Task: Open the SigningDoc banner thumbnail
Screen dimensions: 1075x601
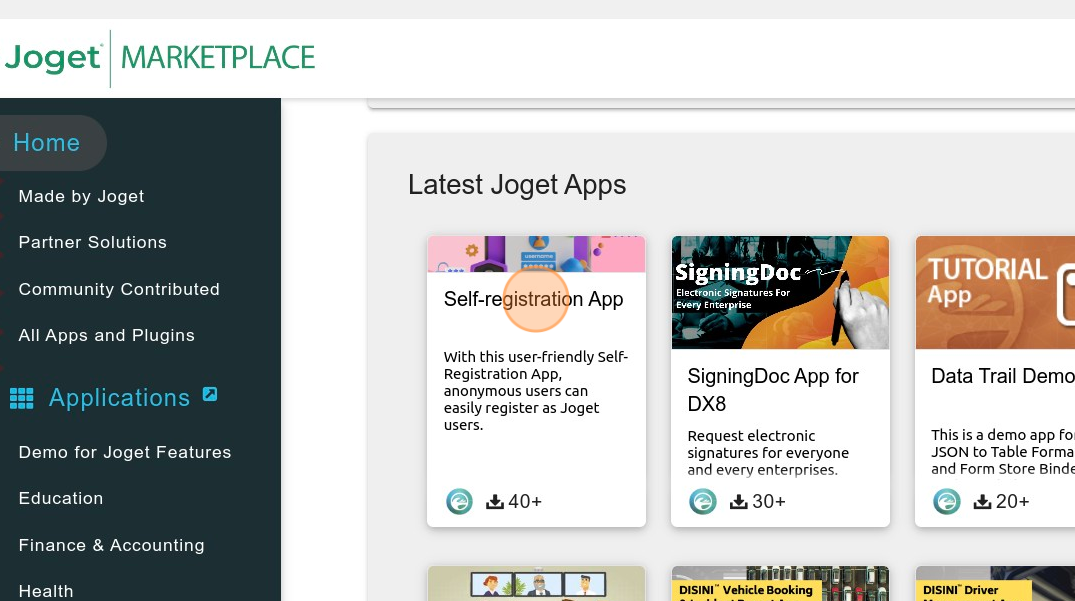Action: coord(780,293)
